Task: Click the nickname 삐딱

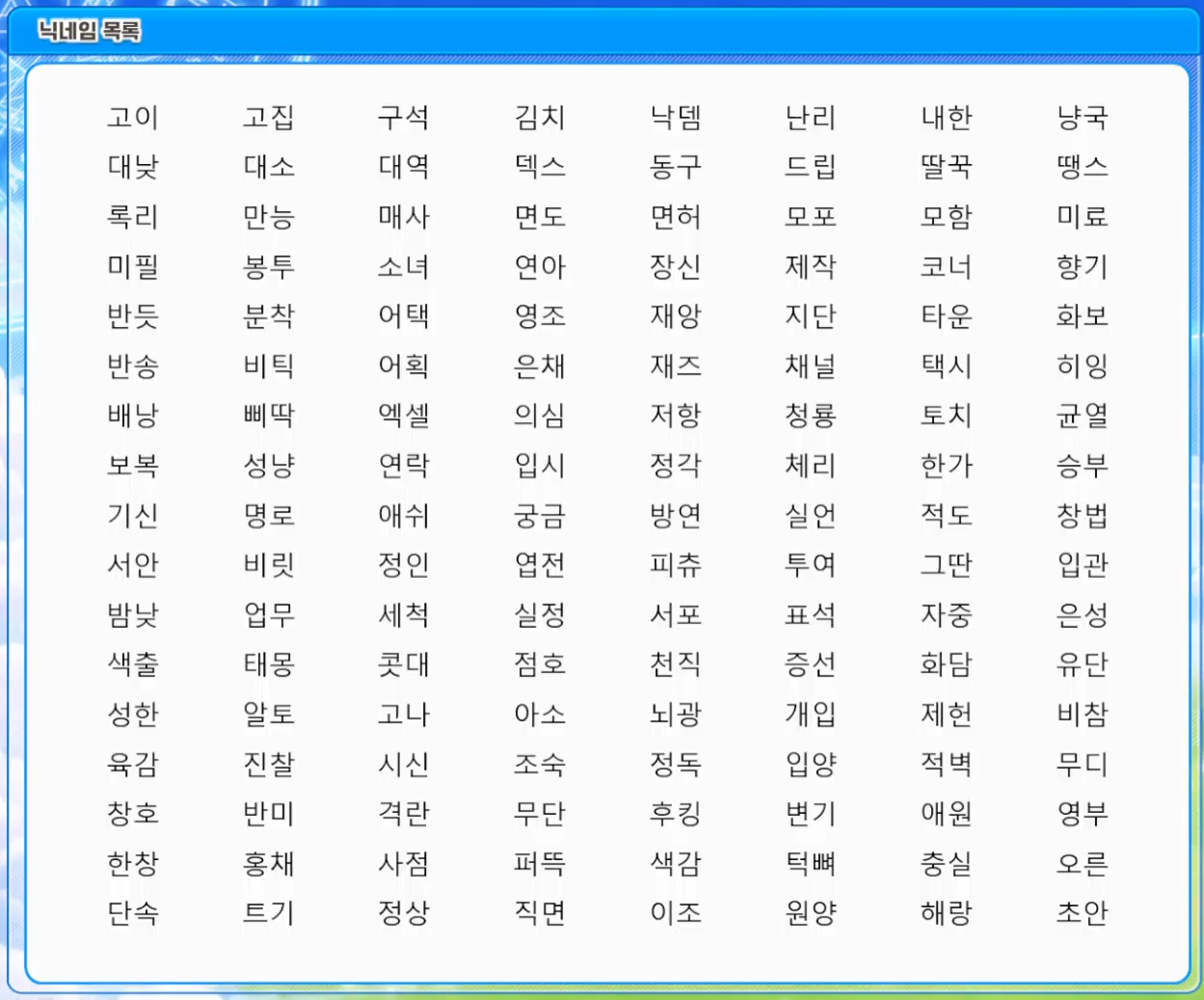Action: tap(269, 416)
